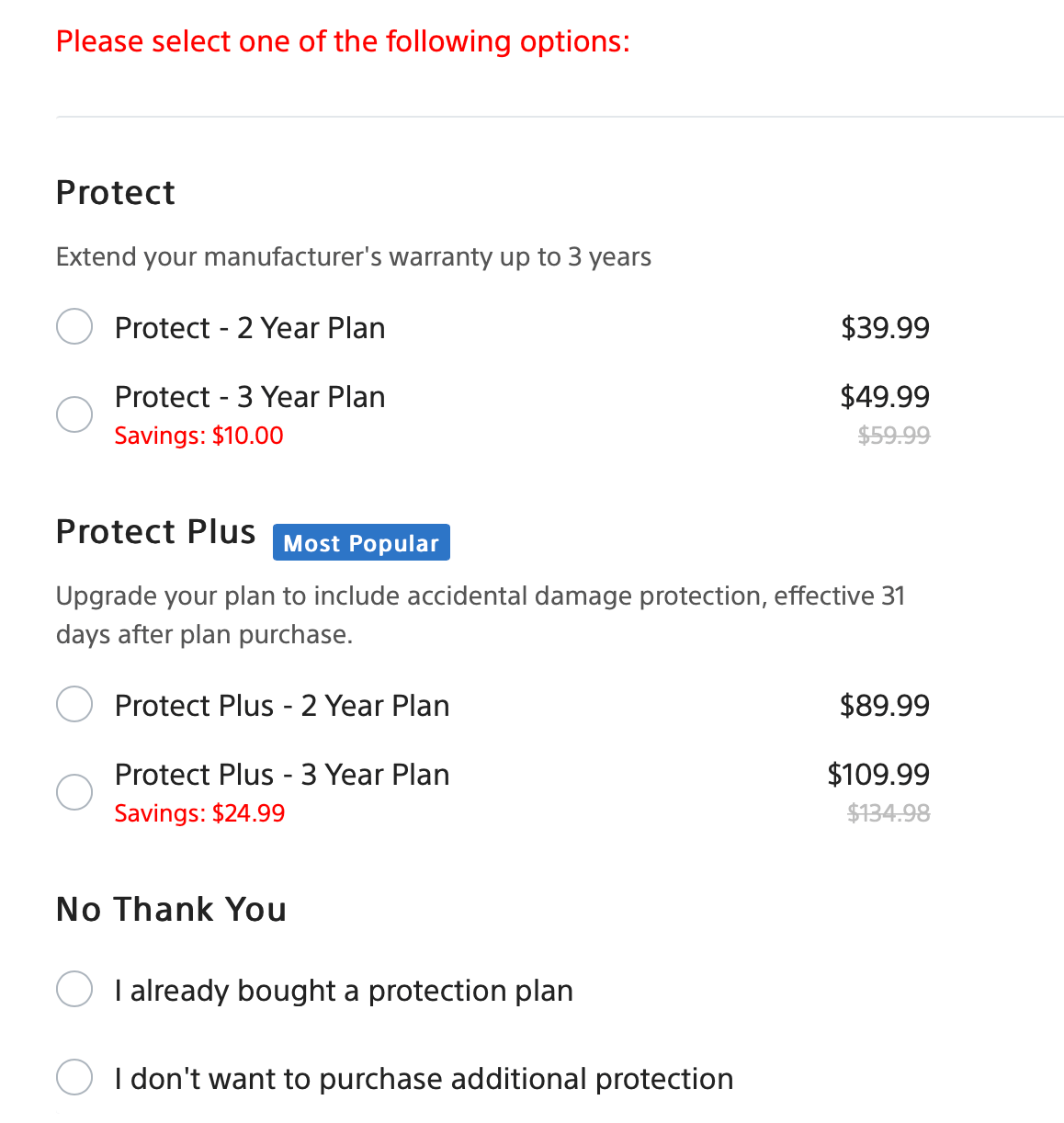Click the 'Protect' section heading

[x=116, y=193]
